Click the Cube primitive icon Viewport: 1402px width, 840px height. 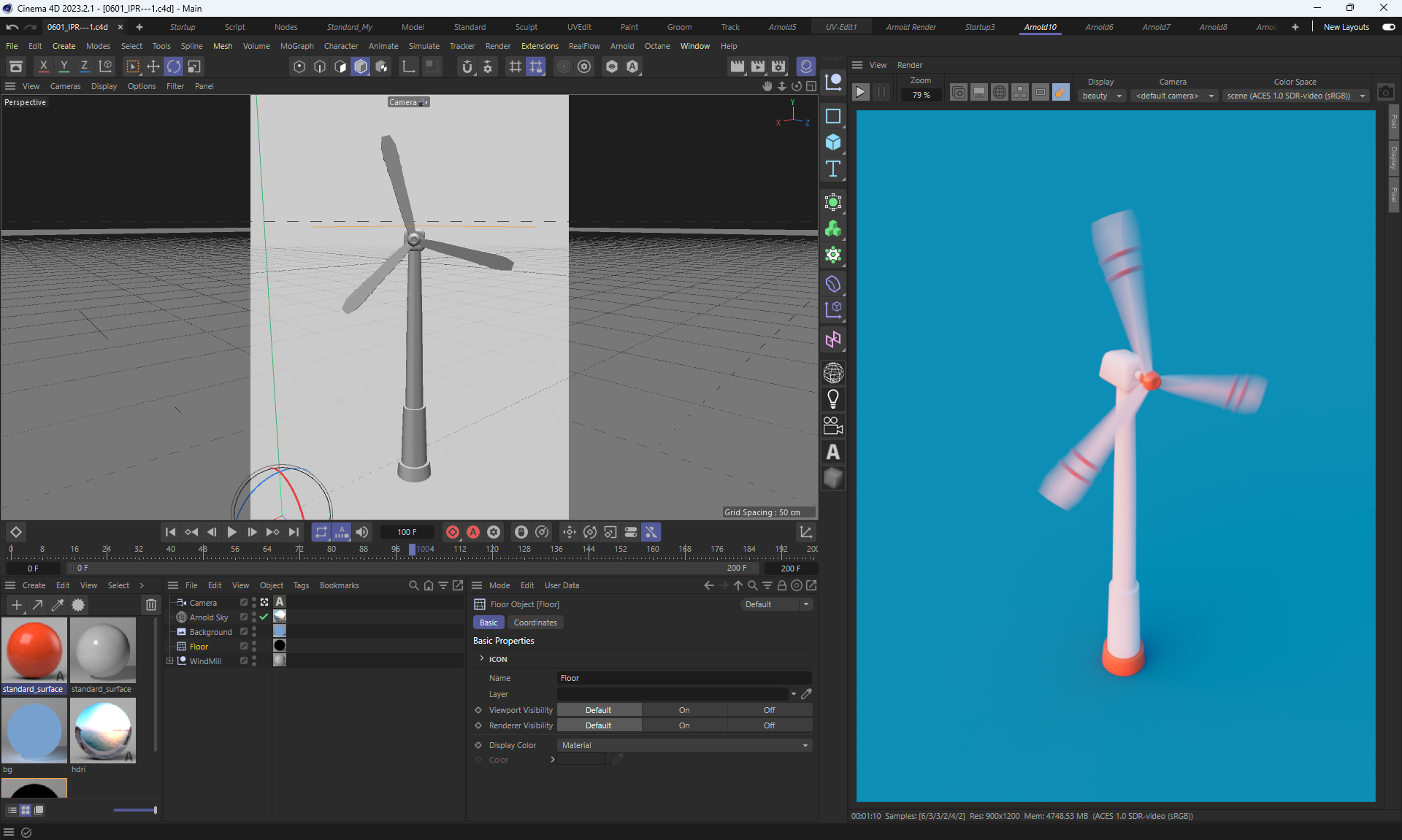833,142
